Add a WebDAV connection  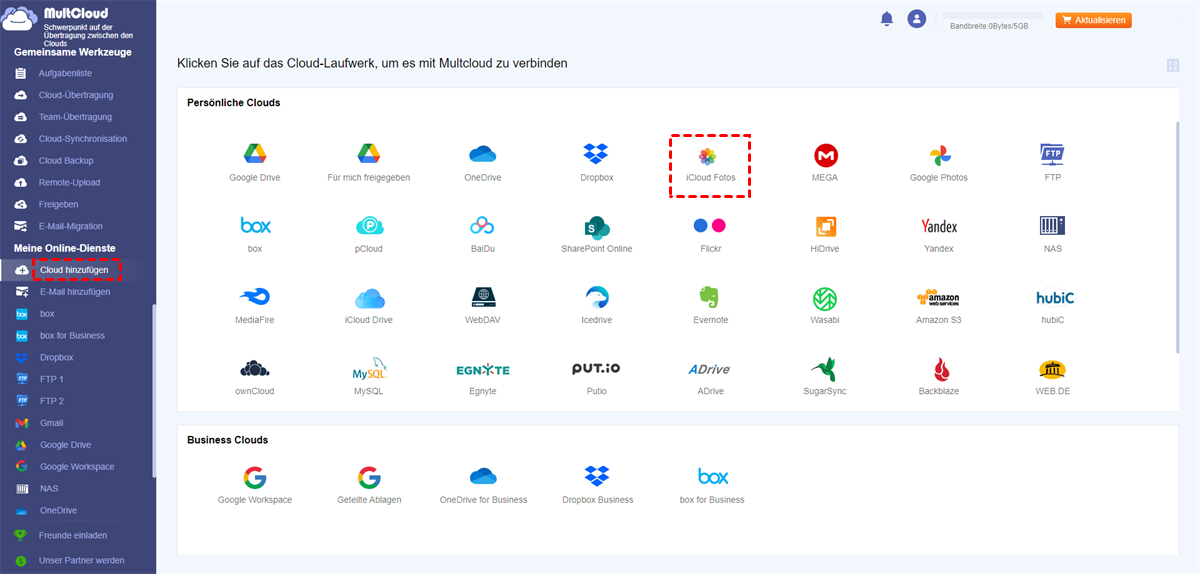pos(483,297)
